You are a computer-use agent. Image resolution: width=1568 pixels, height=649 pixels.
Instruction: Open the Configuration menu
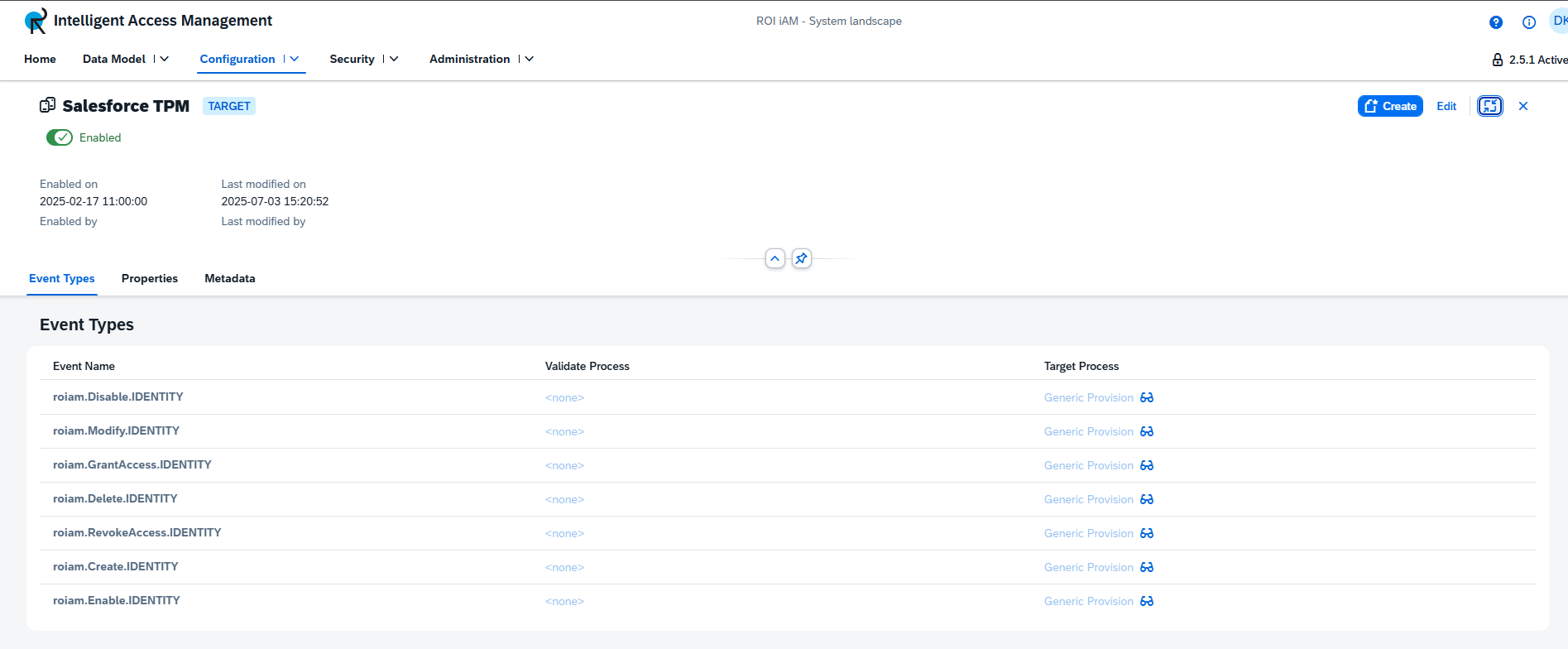coord(237,59)
